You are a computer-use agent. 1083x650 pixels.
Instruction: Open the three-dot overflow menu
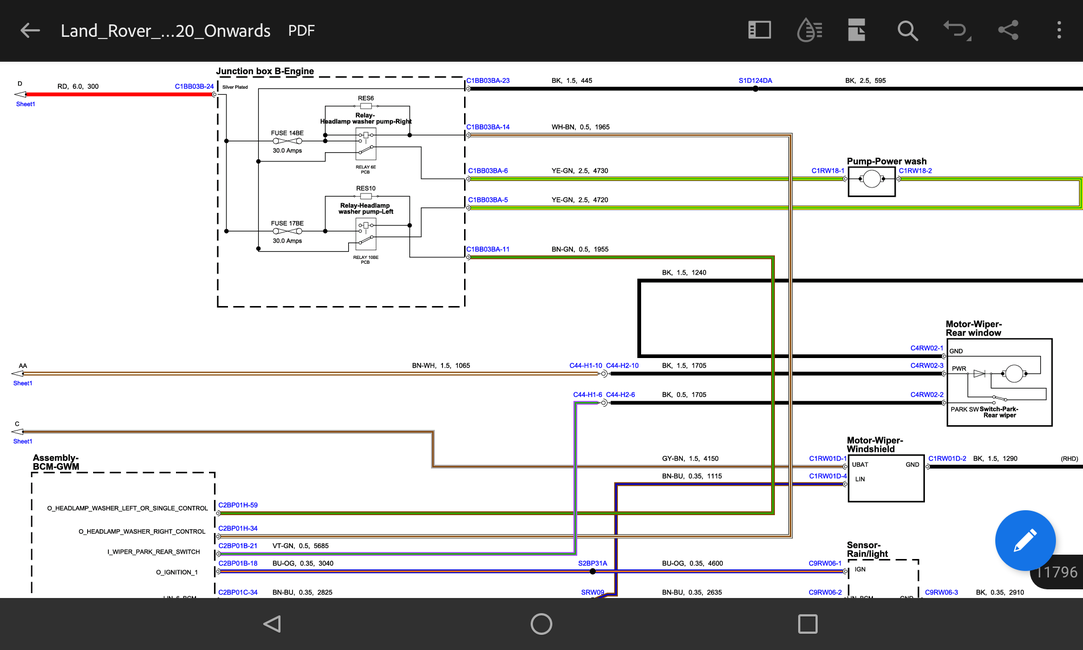(x=1059, y=30)
